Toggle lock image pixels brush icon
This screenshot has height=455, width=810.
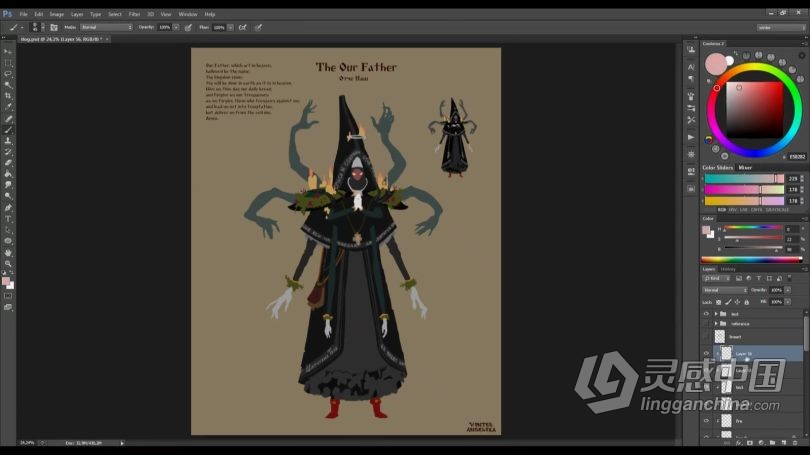728,302
